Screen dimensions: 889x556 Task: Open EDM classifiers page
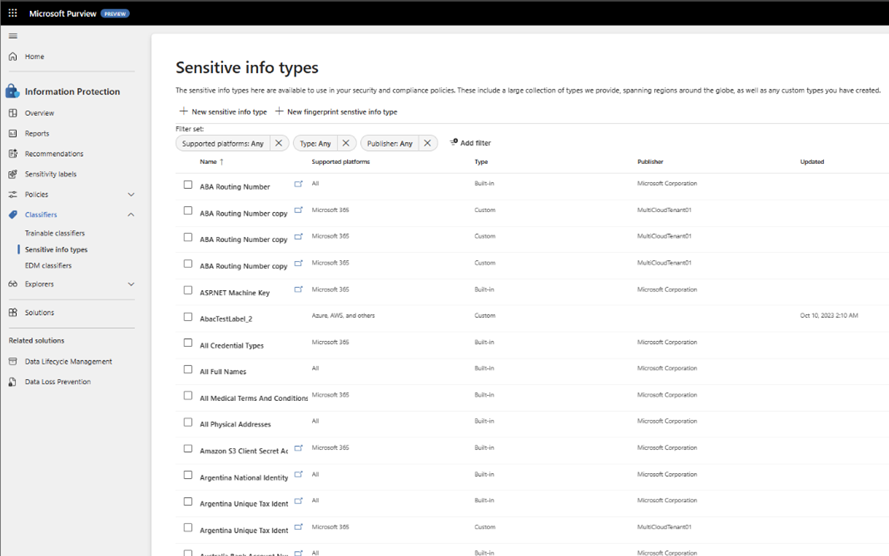coord(48,265)
